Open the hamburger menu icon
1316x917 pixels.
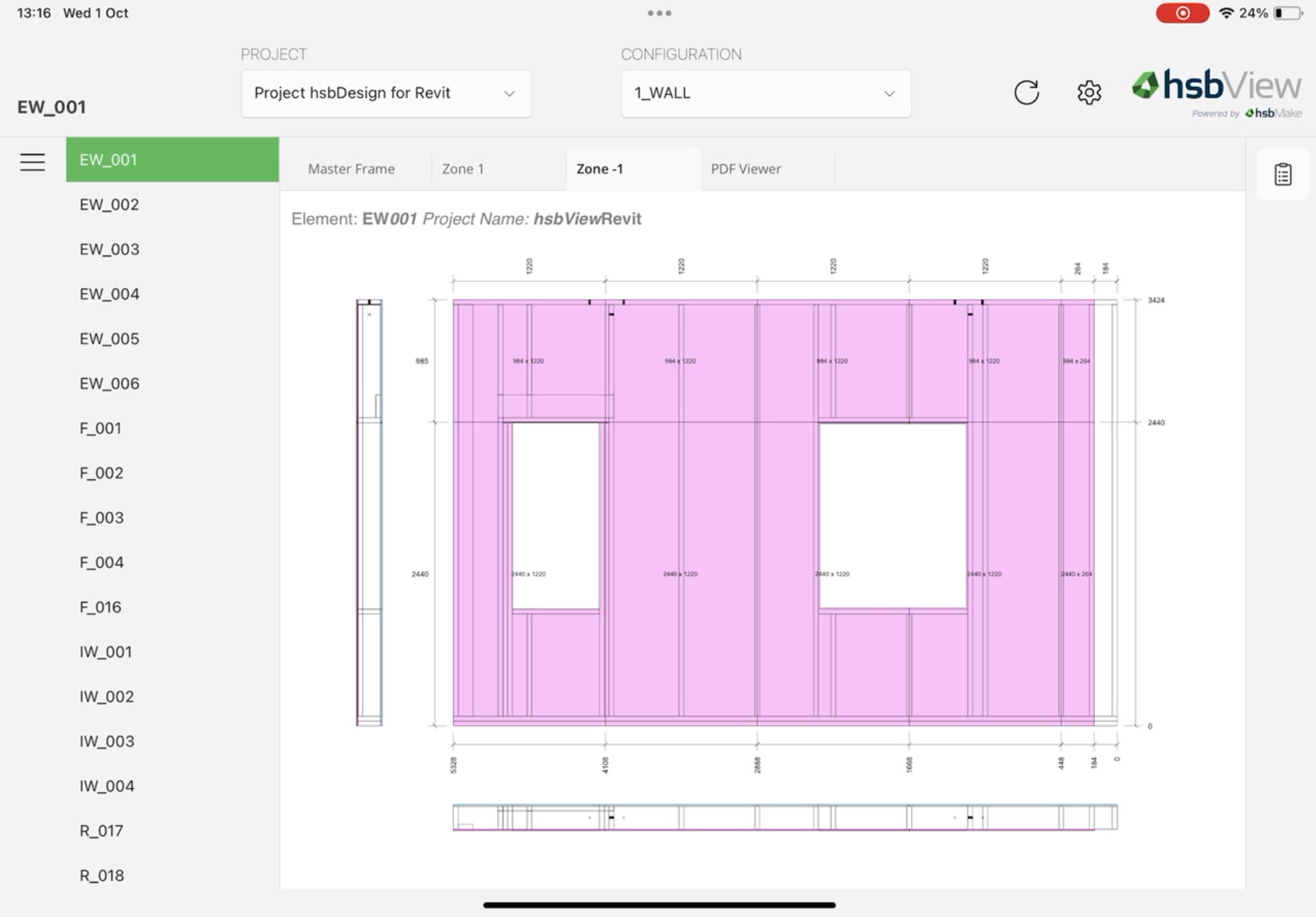click(32, 162)
